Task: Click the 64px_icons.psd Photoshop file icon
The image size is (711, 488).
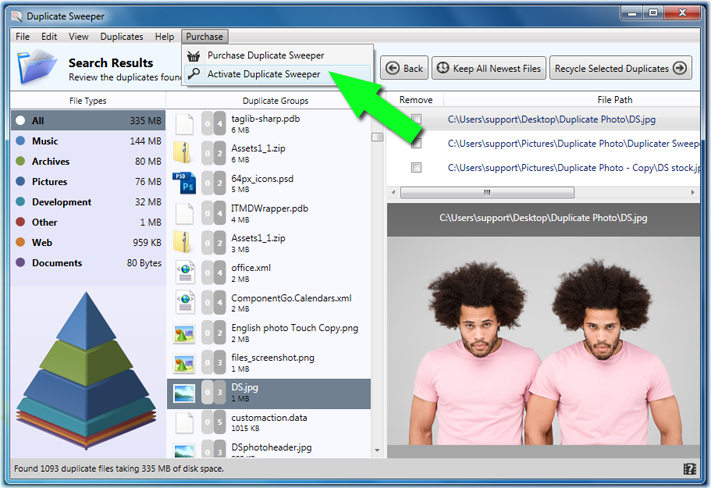Action: [x=184, y=182]
